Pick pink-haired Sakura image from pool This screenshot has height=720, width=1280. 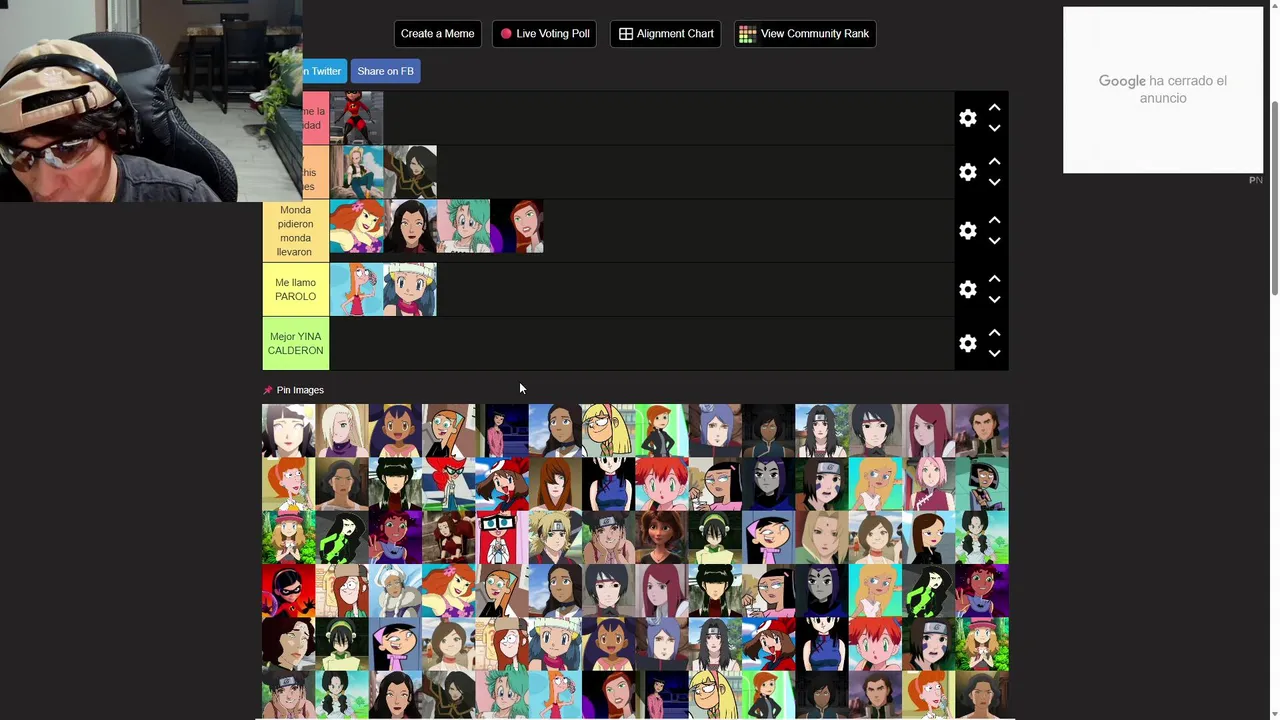pos(928,484)
